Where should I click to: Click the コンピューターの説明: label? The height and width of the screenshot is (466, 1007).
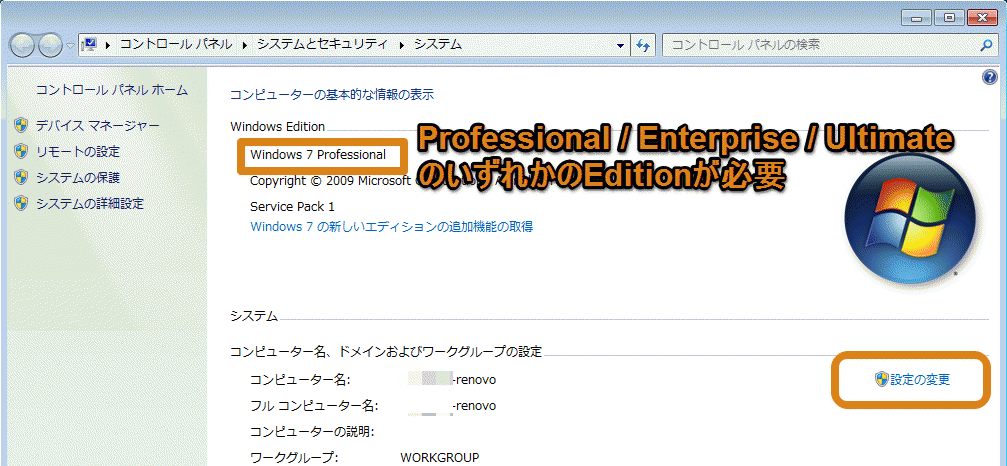[312, 431]
